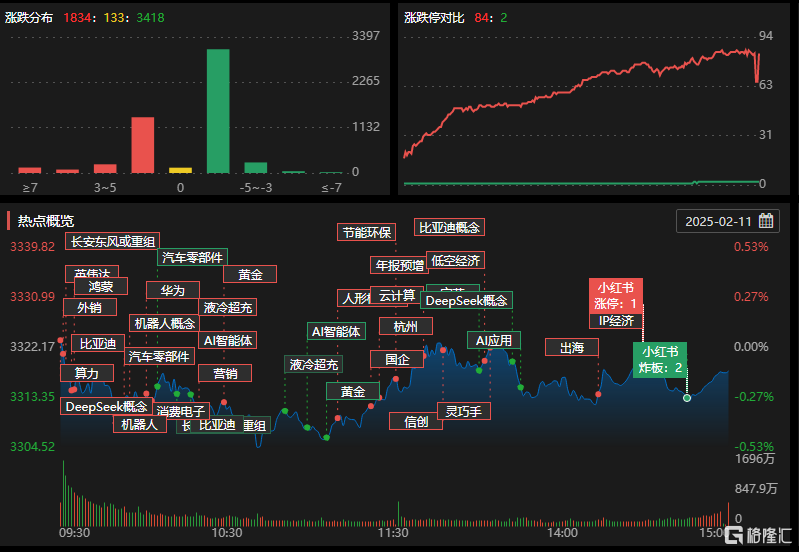Viewport: 799px width, 552px height.
Task: Click the 国企 hotspot tag
Action: 397,359
